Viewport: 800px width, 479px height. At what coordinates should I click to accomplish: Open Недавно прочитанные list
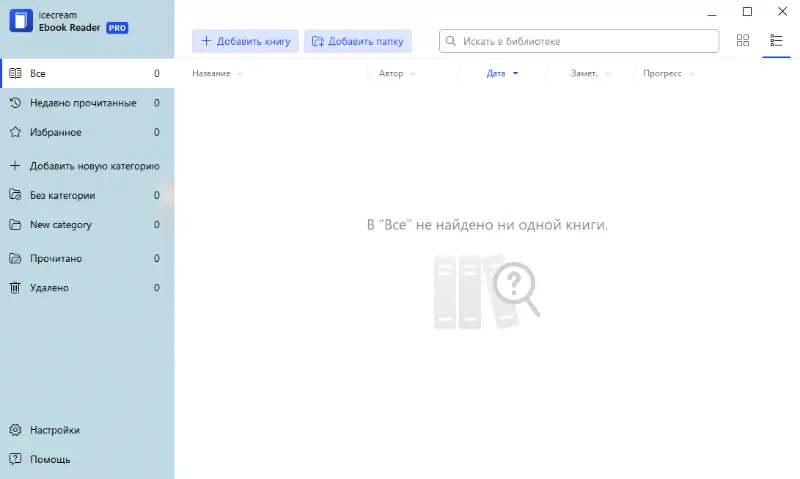tap(87, 103)
